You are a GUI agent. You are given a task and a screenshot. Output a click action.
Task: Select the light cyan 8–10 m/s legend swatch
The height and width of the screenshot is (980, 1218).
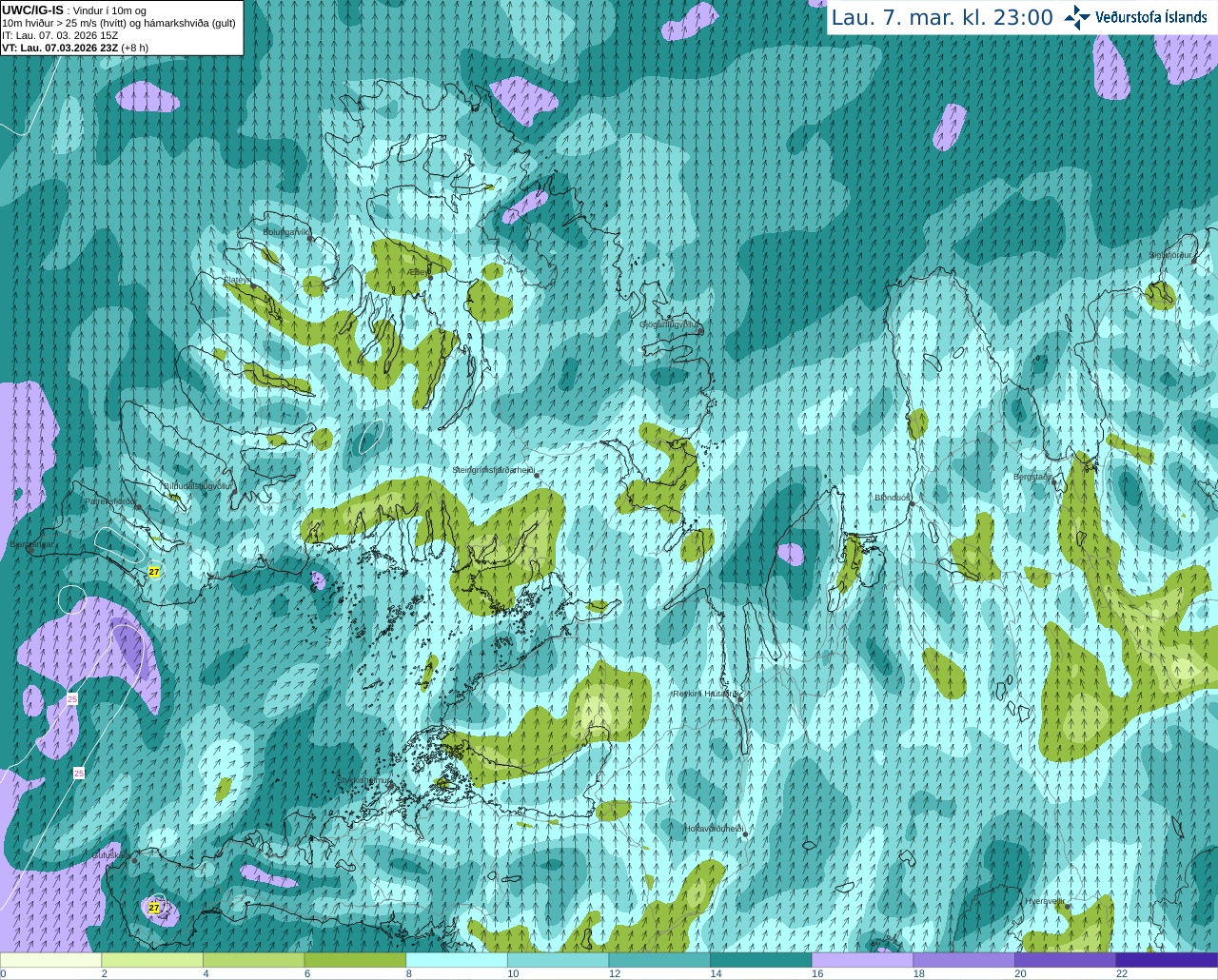pos(457,960)
